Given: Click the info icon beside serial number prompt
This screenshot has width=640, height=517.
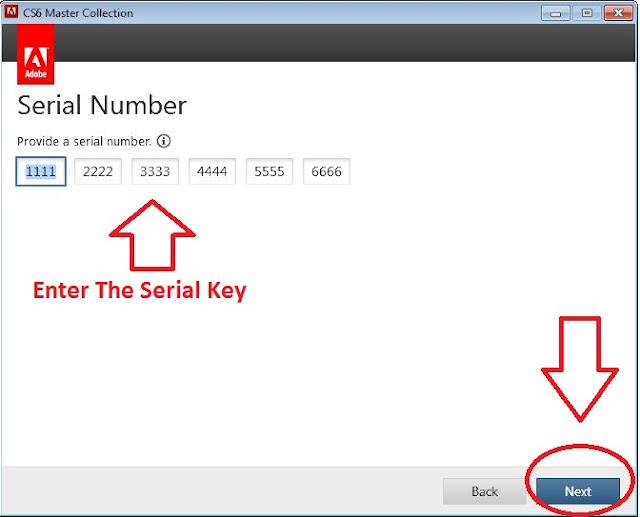Looking at the screenshot, I should click(x=164, y=141).
